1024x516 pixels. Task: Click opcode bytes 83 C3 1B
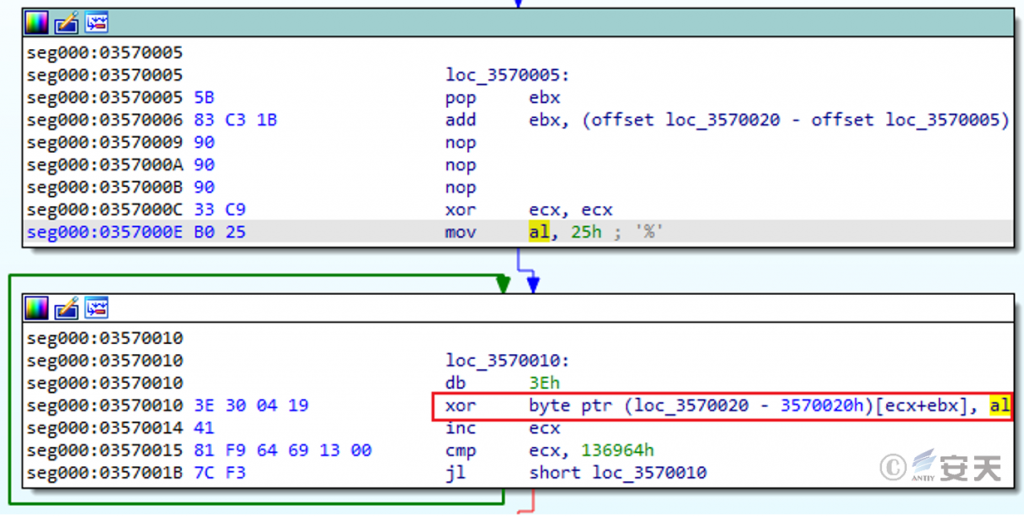tap(235, 120)
